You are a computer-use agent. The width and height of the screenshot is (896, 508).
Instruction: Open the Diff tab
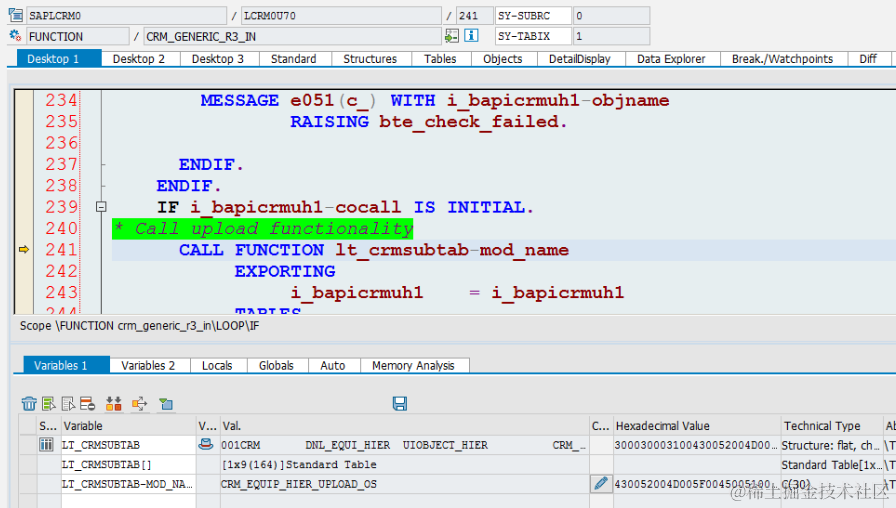point(868,59)
